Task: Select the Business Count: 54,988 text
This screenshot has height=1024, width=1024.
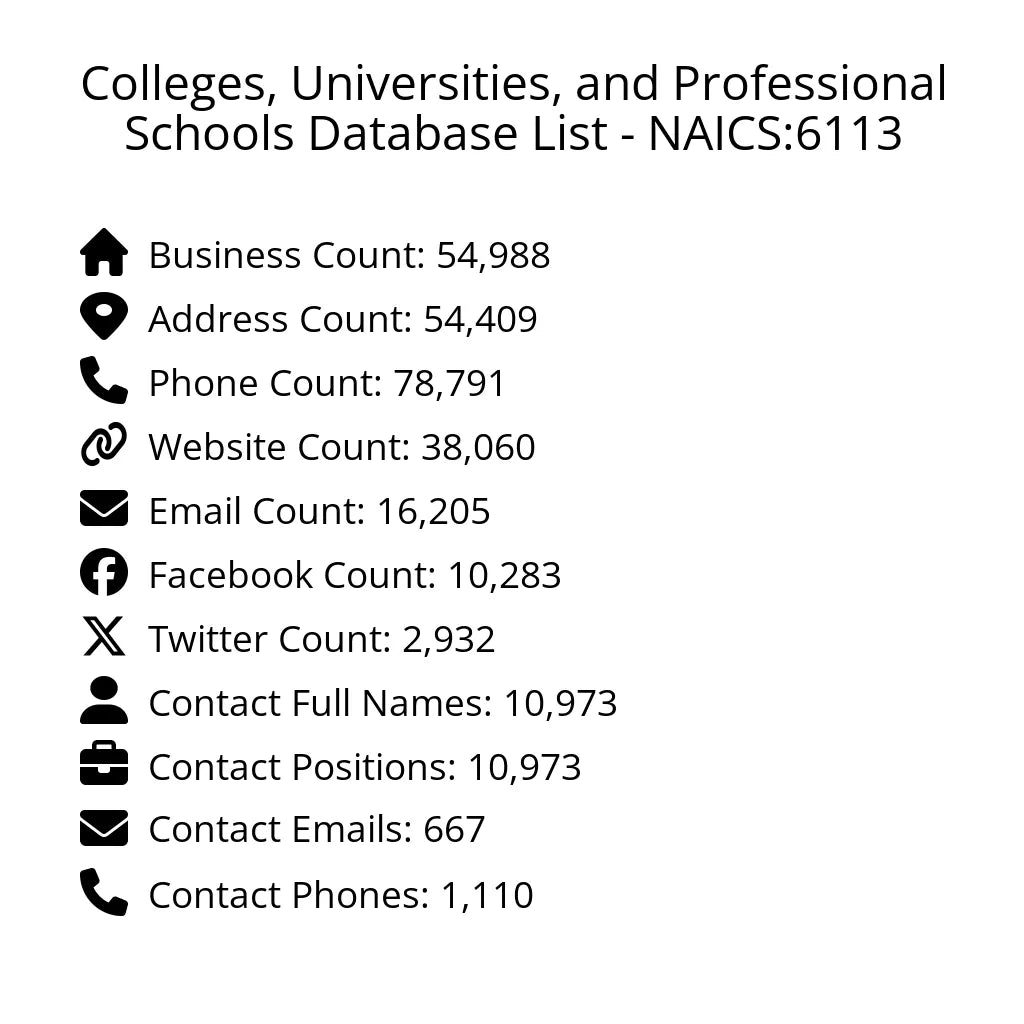Action: (x=349, y=256)
